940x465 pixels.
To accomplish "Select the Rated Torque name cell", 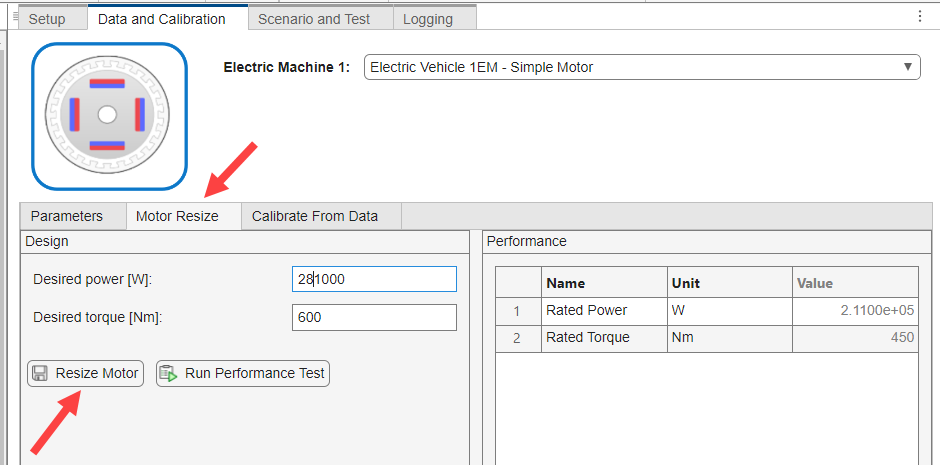I will (604, 337).
